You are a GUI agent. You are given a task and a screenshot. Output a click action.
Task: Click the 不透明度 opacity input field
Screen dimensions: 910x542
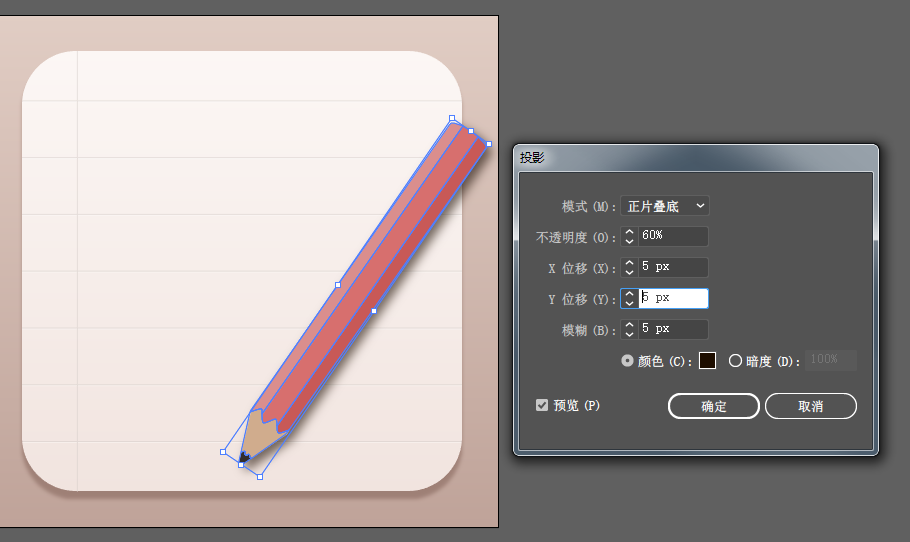tap(673, 236)
